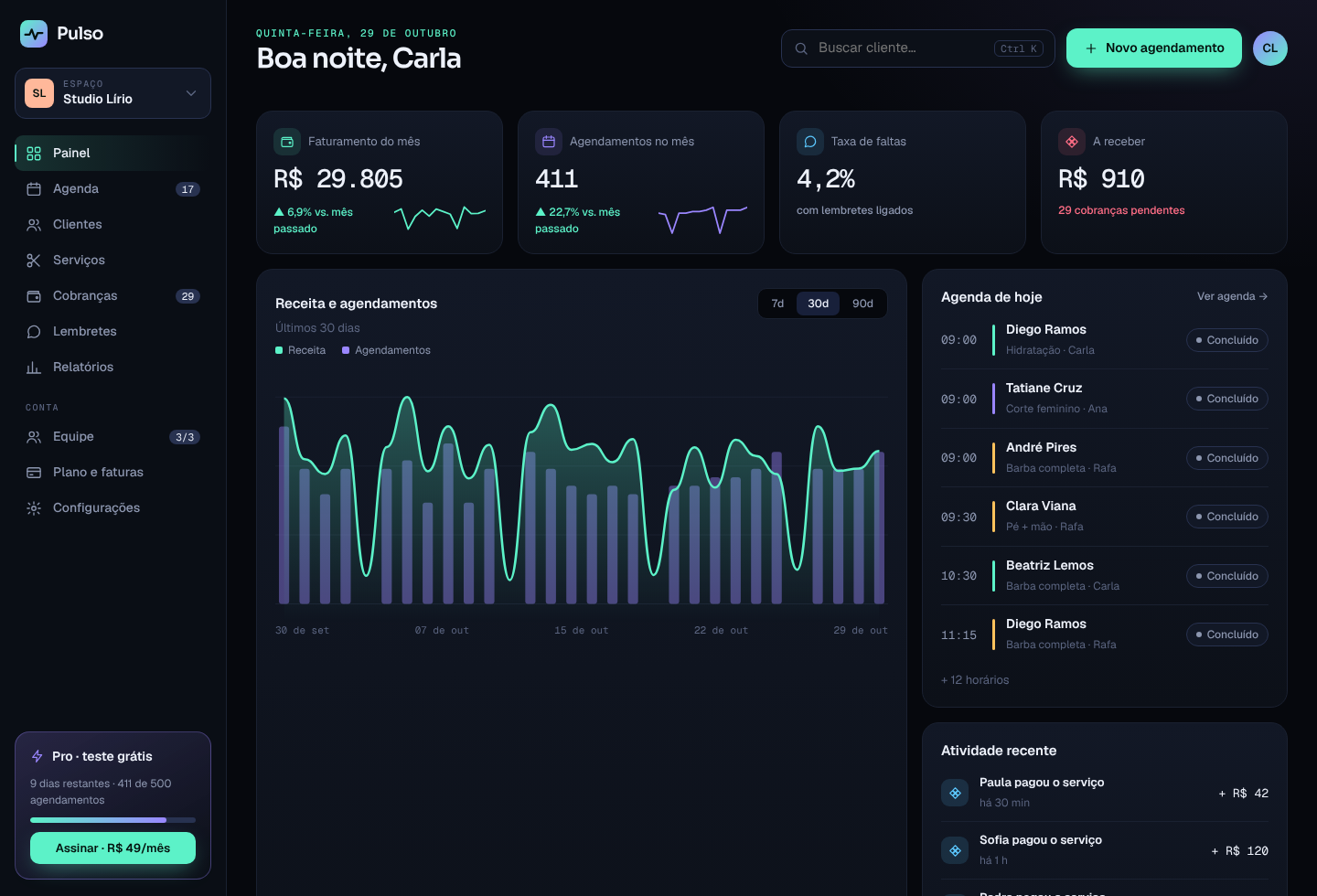This screenshot has height=896, width=1317.
Task: Select the 30d chart range tab
Action: coord(819,304)
